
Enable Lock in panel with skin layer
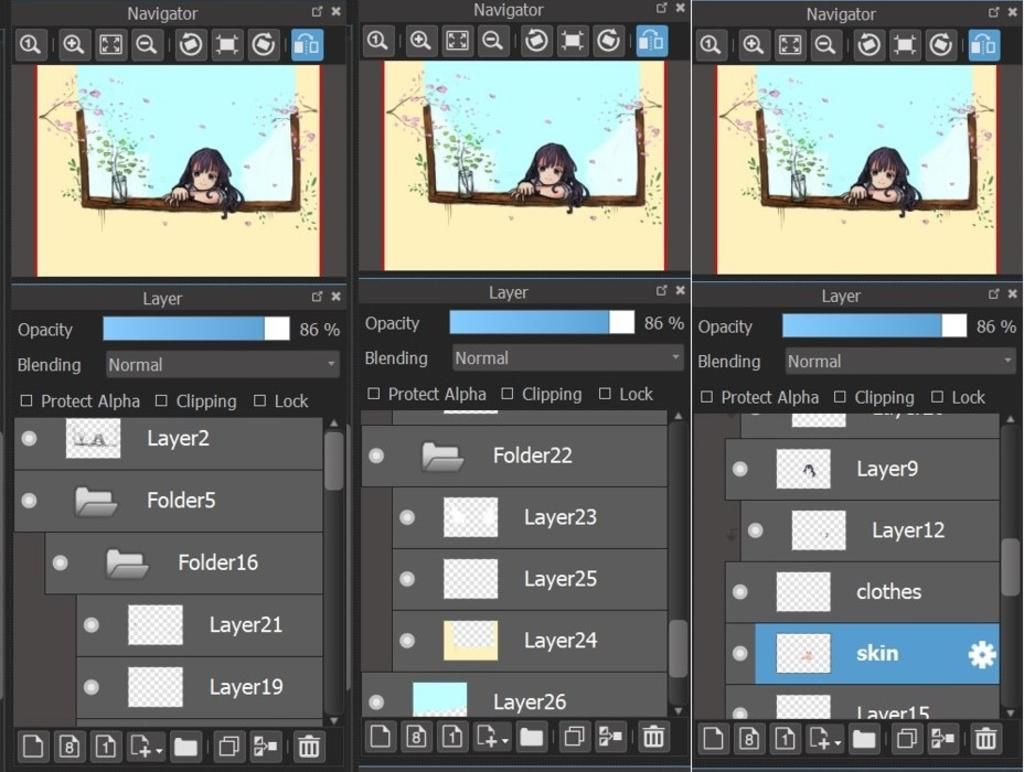coord(937,397)
